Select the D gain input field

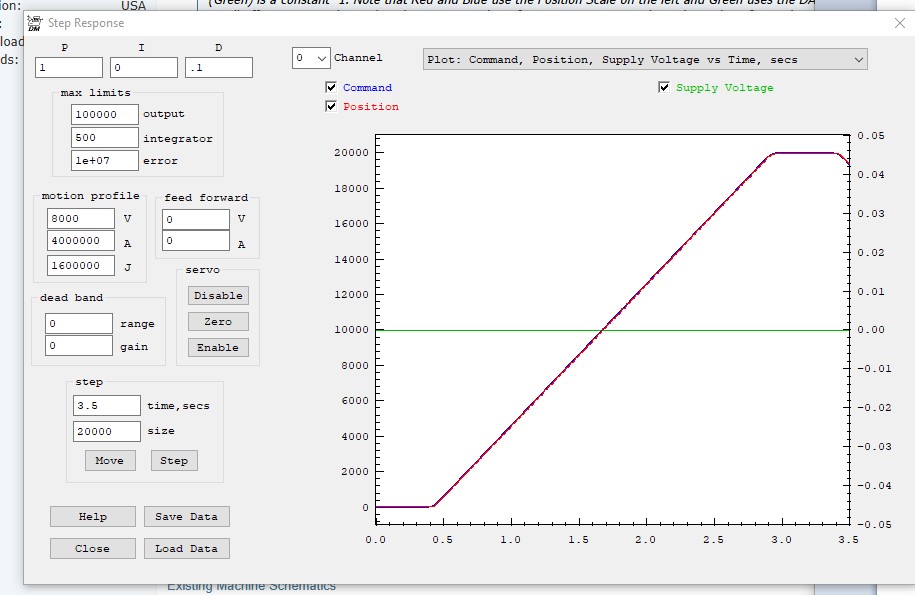pos(218,68)
